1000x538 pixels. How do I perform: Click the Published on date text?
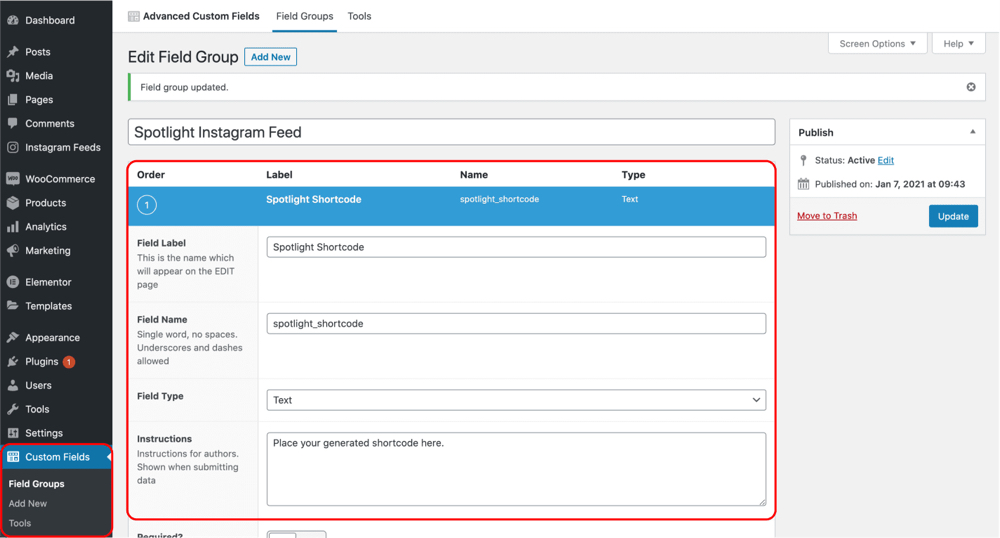pyautogui.click(x=920, y=184)
